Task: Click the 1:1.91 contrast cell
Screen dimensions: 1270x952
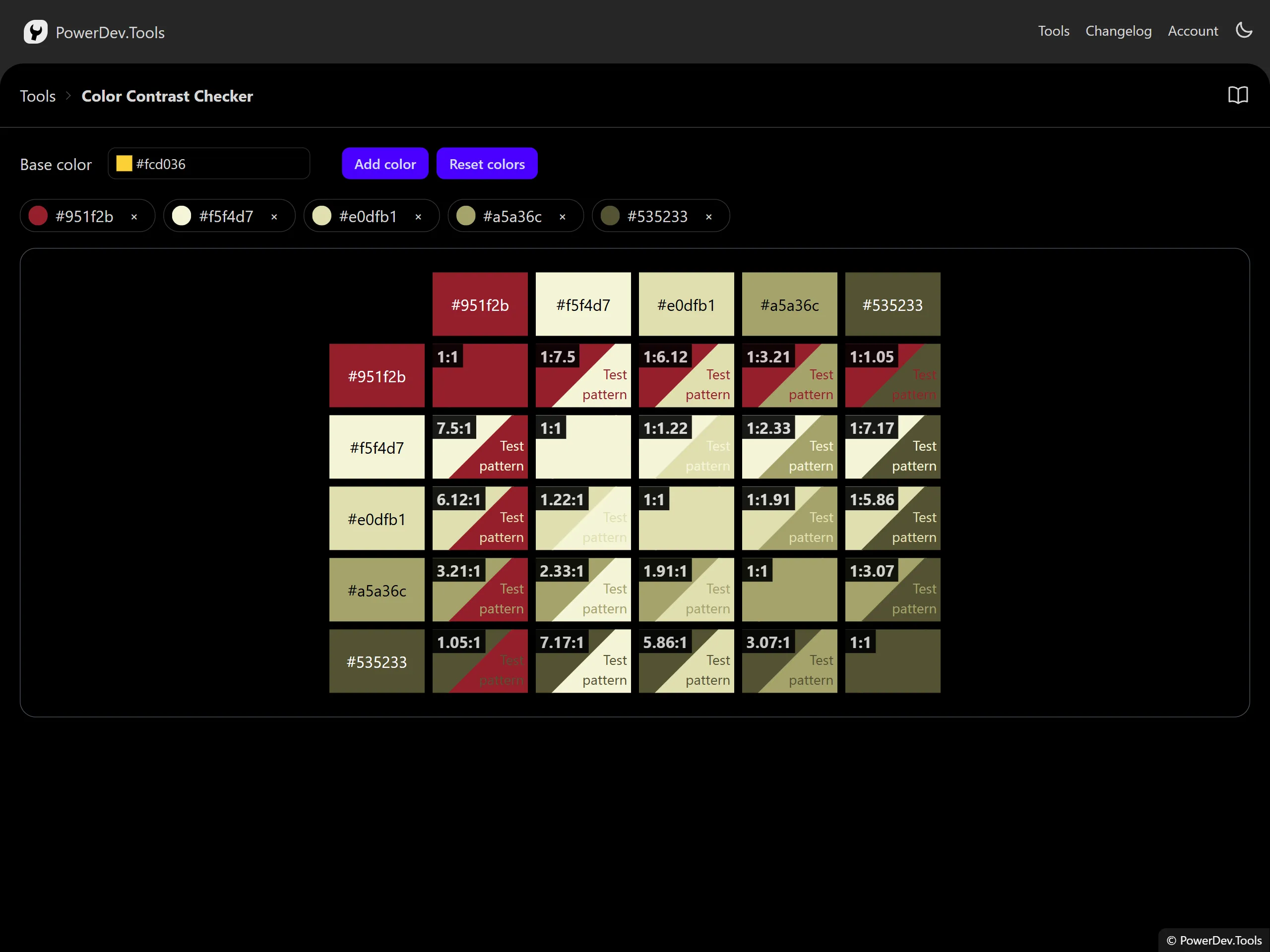Action: click(790, 519)
